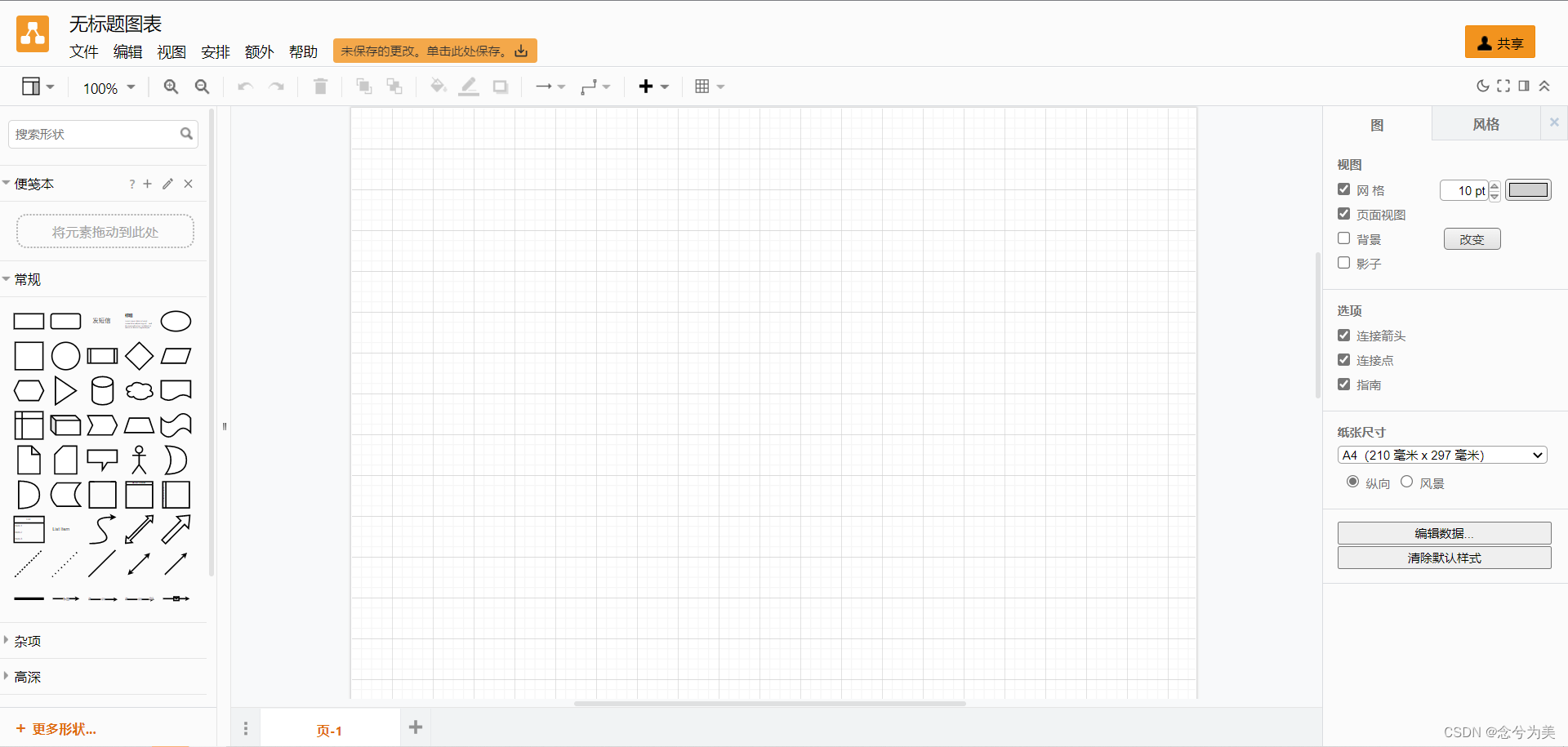Toggle the 网格 grid checkbox

pos(1343,189)
